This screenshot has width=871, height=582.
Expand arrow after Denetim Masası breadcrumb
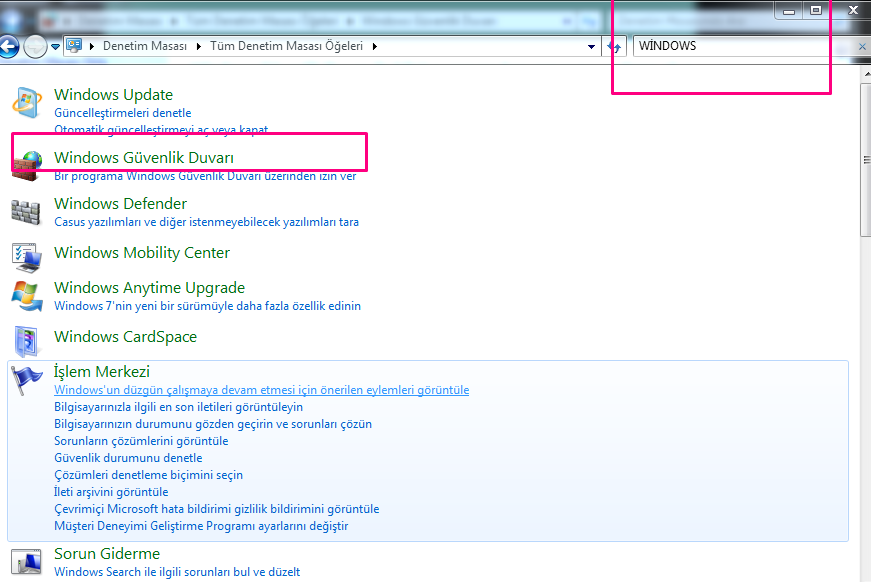(198, 46)
